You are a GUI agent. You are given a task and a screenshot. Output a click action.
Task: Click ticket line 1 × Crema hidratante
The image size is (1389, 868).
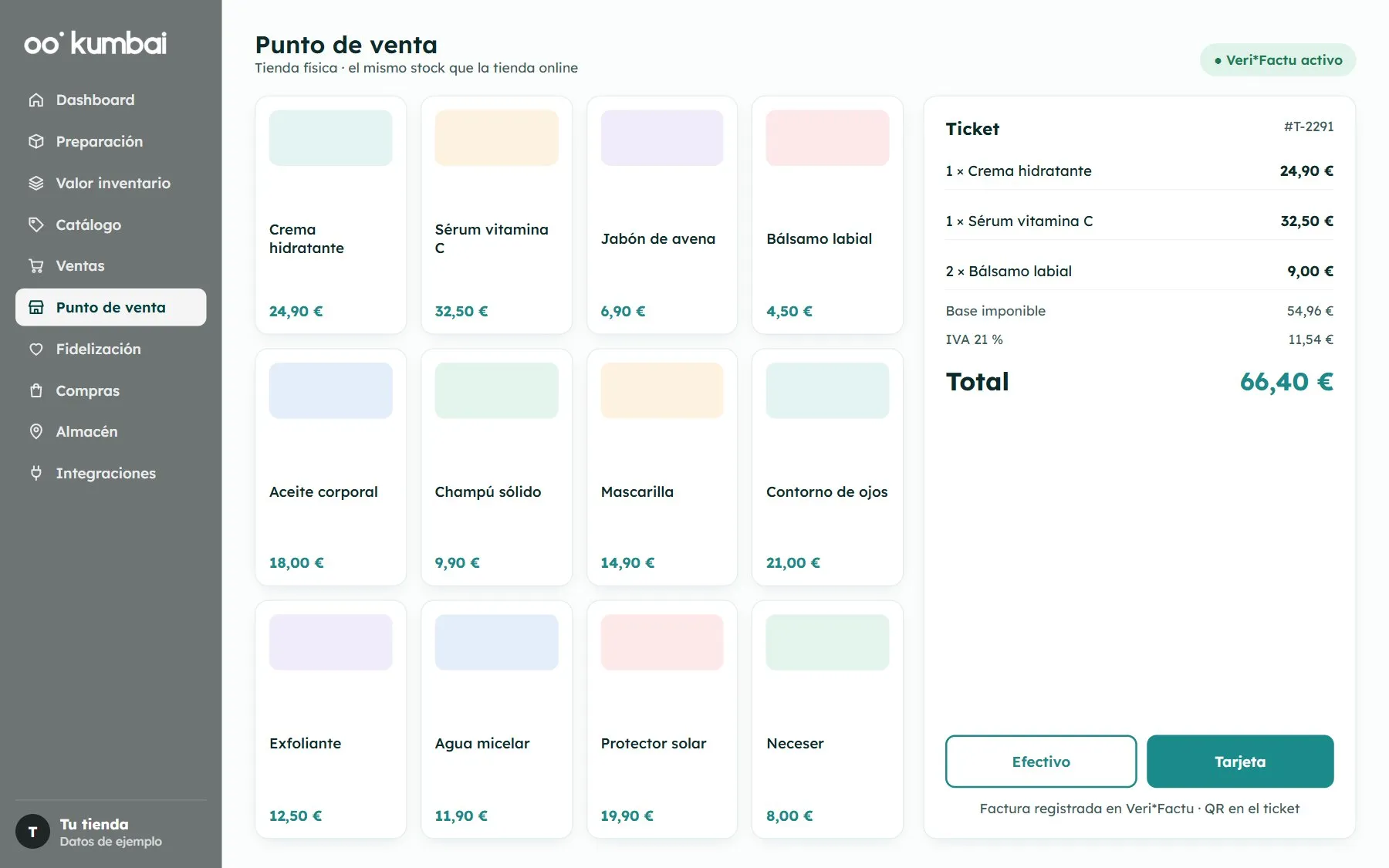(x=1140, y=171)
